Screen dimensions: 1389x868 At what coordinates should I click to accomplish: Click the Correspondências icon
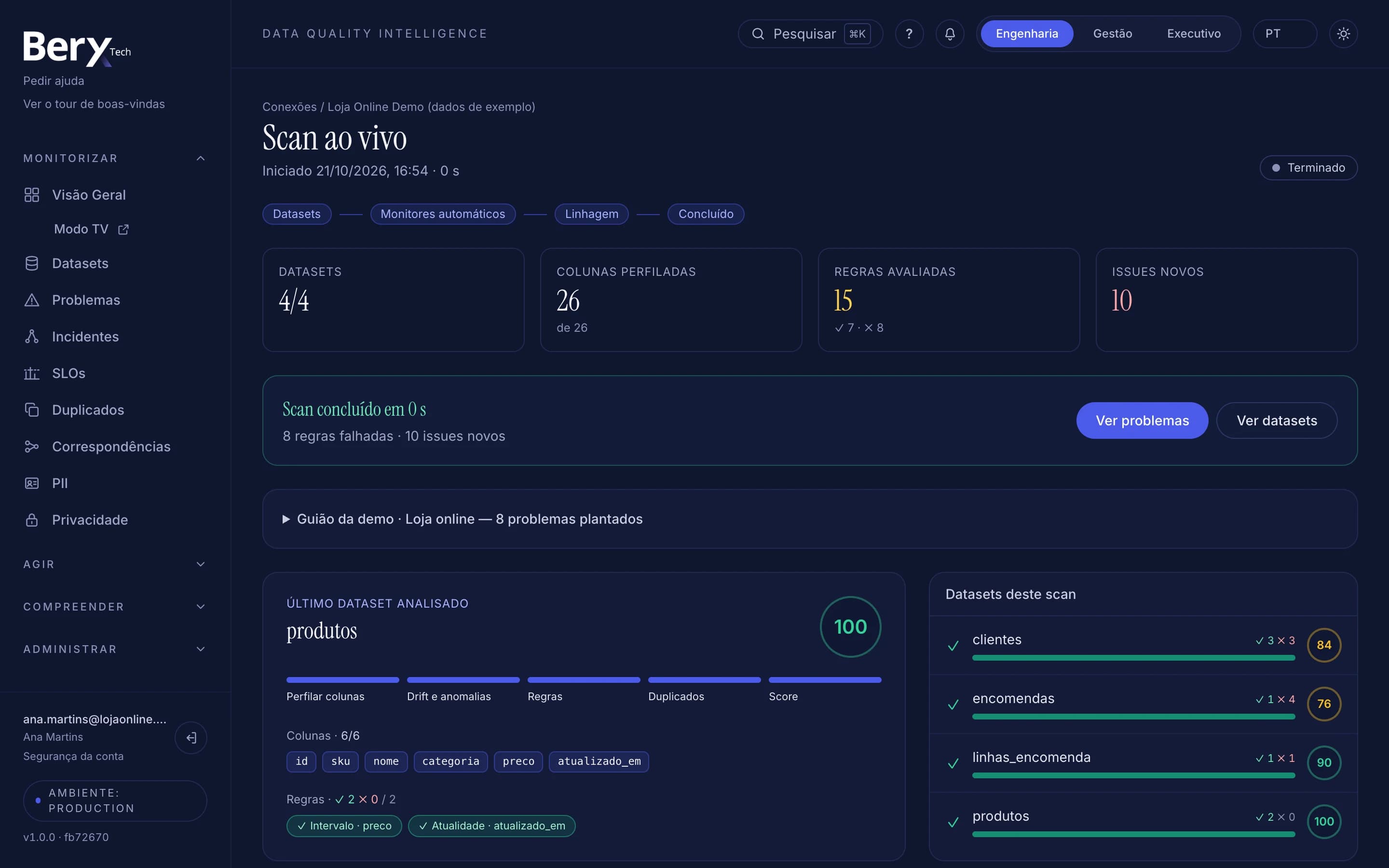pos(31,447)
